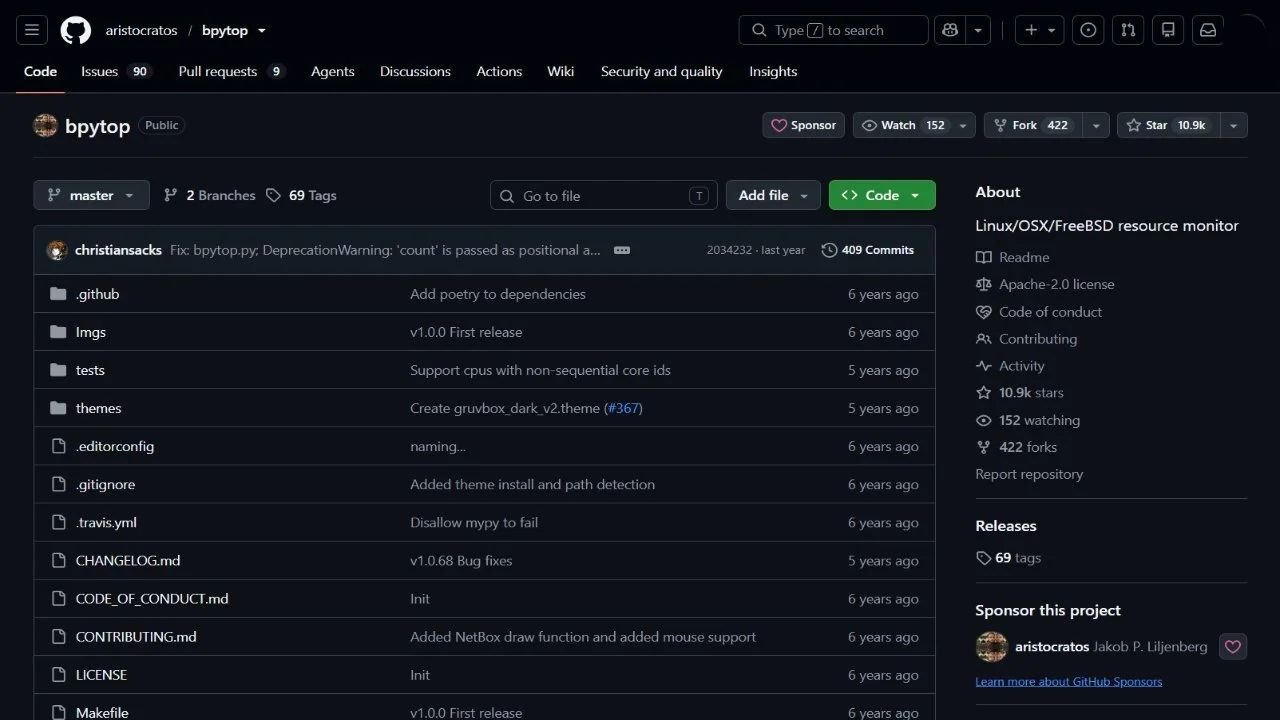Click the Sponsor button
This screenshot has width=1280, height=720.
(x=804, y=126)
